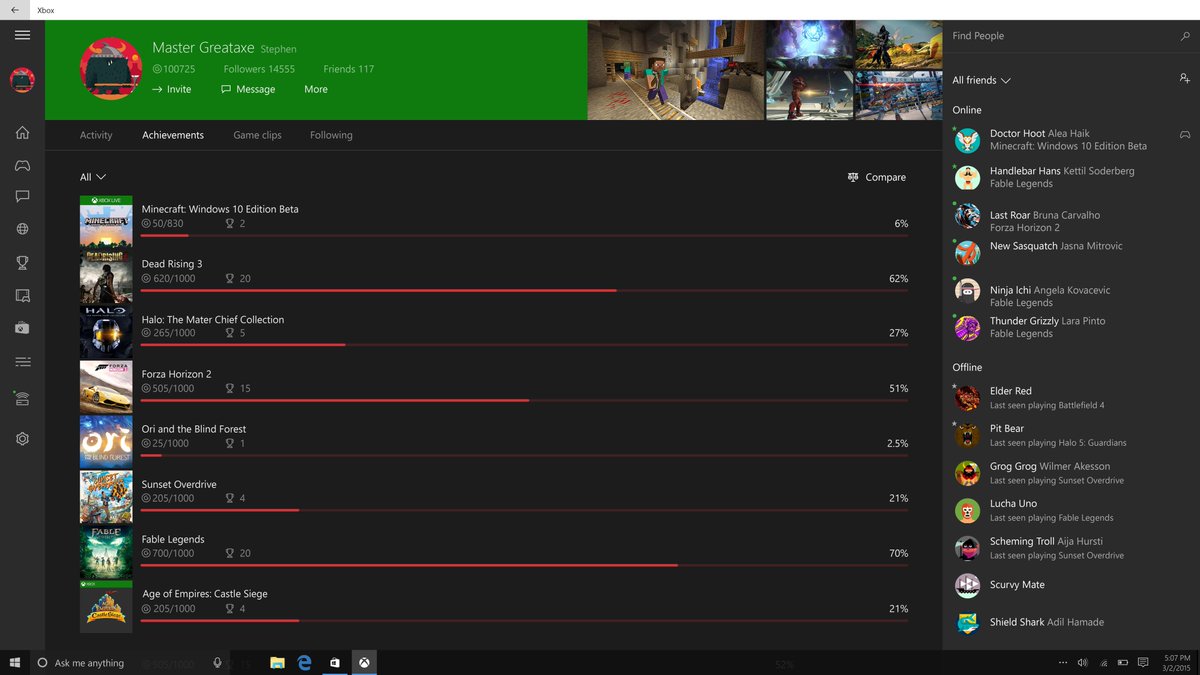This screenshot has width=1200, height=675.
Task: Click the Compare button
Action: 876,177
